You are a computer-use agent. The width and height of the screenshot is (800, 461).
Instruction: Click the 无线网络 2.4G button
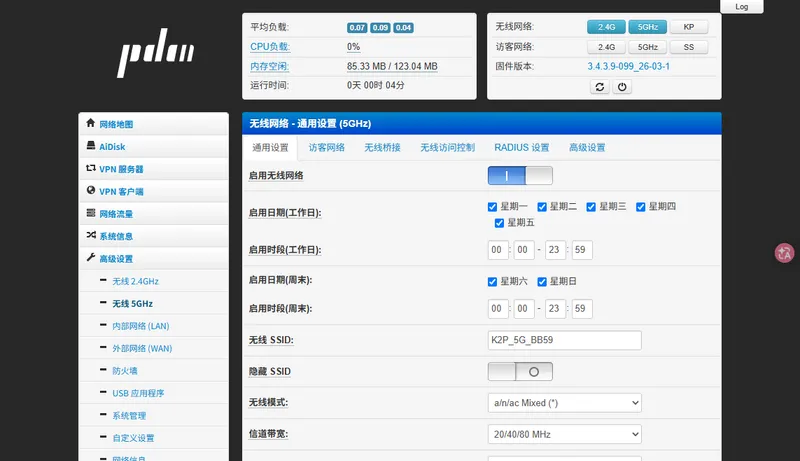[x=606, y=27]
